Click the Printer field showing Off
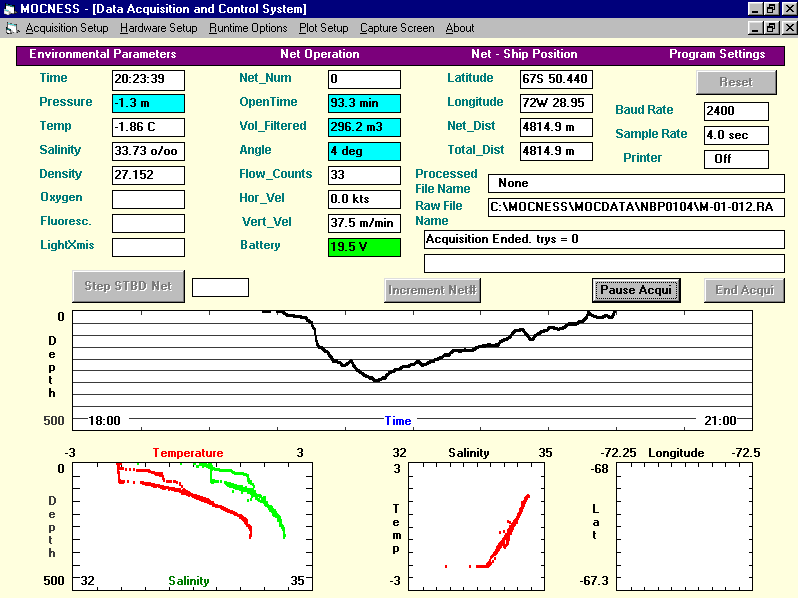The image size is (798, 598). [736, 159]
